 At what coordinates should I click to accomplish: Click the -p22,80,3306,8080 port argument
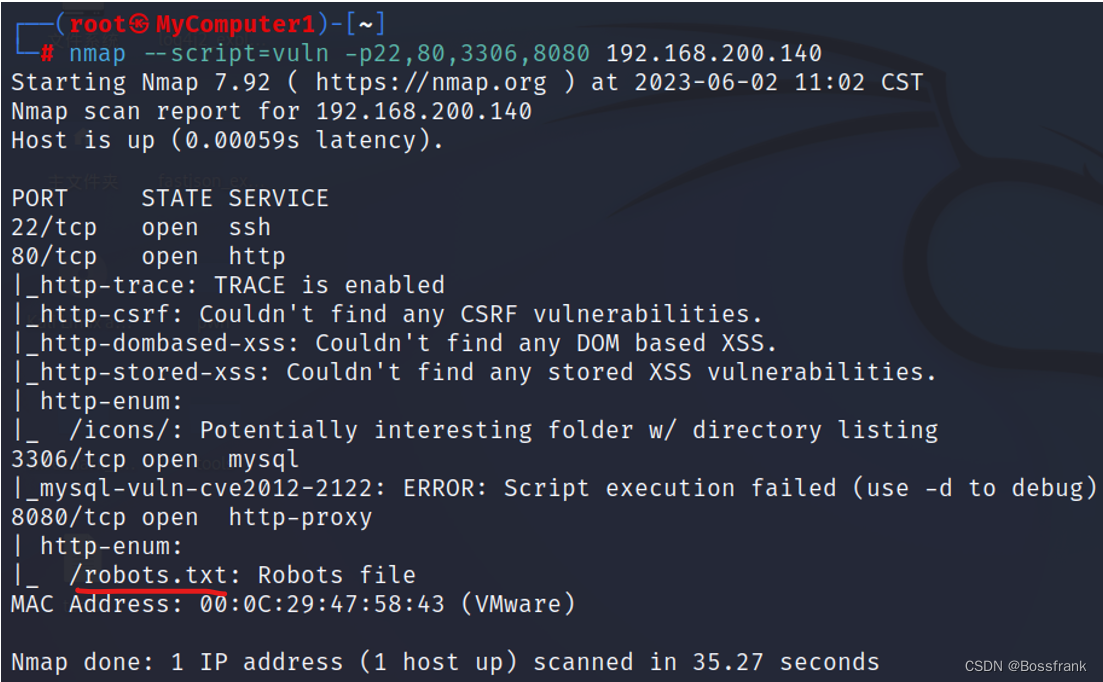(x=466, y=54)
